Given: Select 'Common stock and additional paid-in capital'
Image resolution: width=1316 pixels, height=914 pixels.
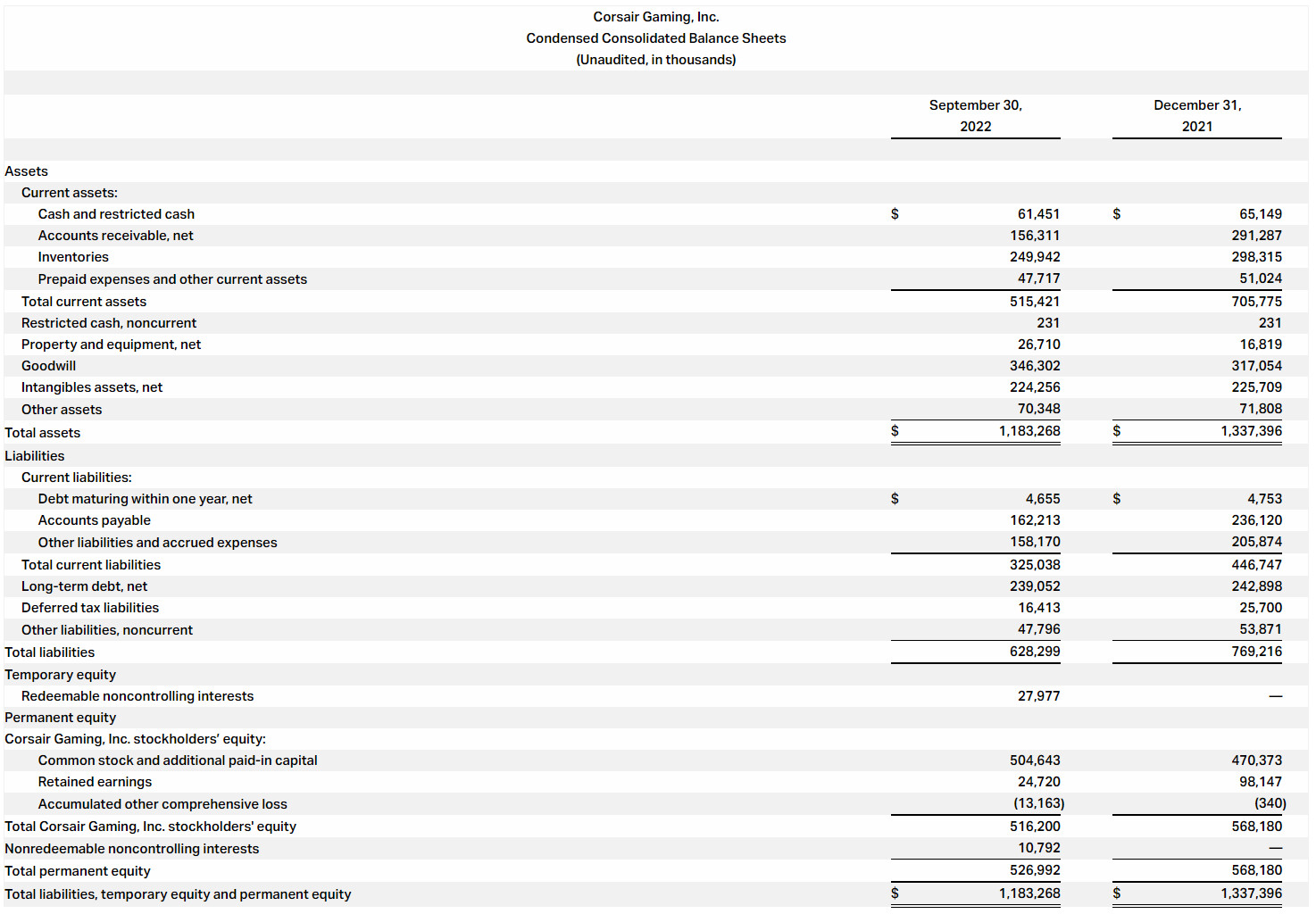Looking at the screenshot, I should point(178,760).
